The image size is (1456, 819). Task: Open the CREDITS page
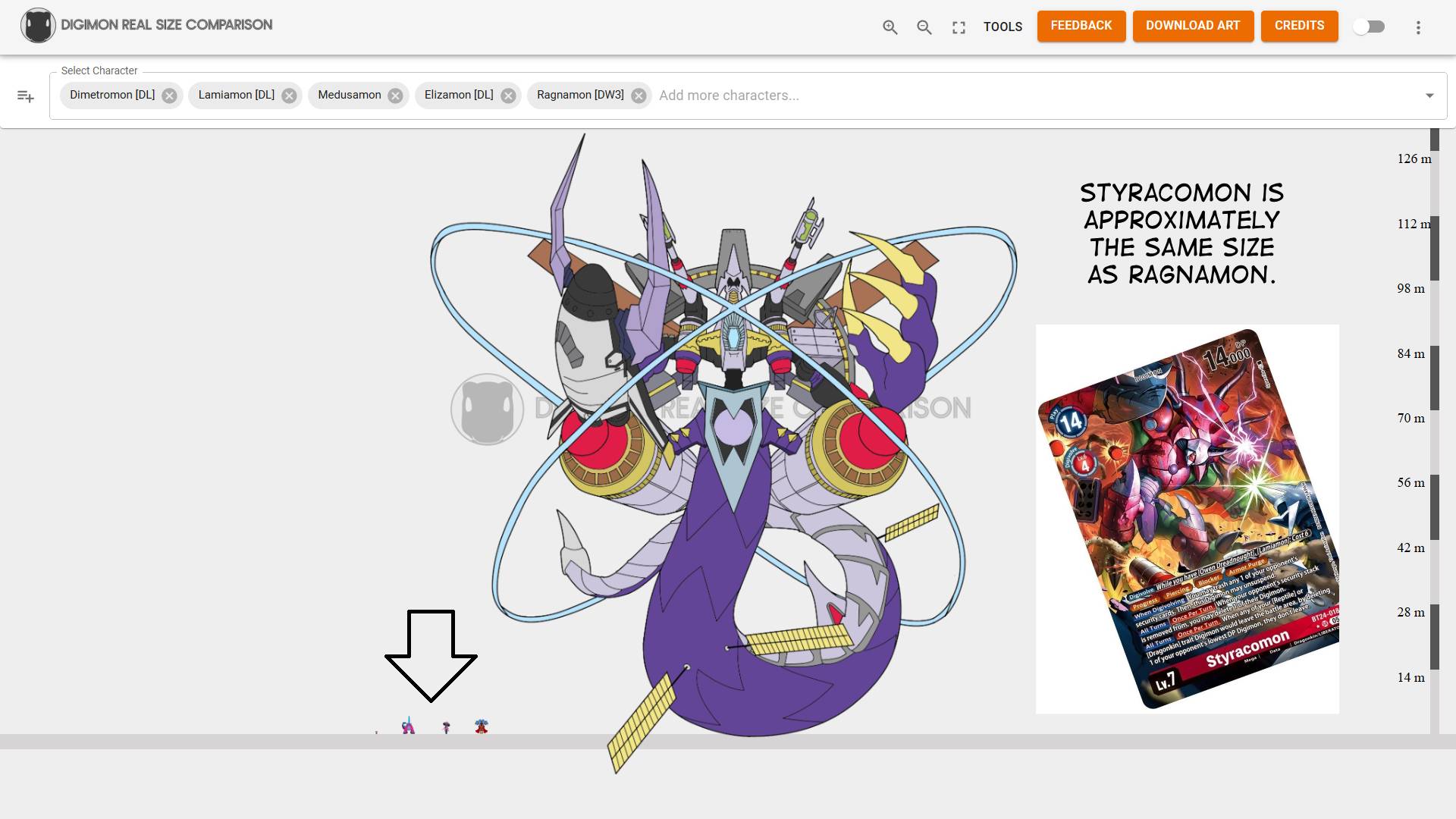(x=1299, y=26)
